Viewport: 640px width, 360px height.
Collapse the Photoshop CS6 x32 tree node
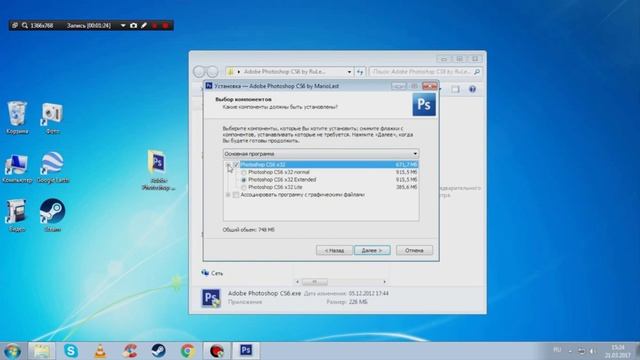(x=228, y=164)
